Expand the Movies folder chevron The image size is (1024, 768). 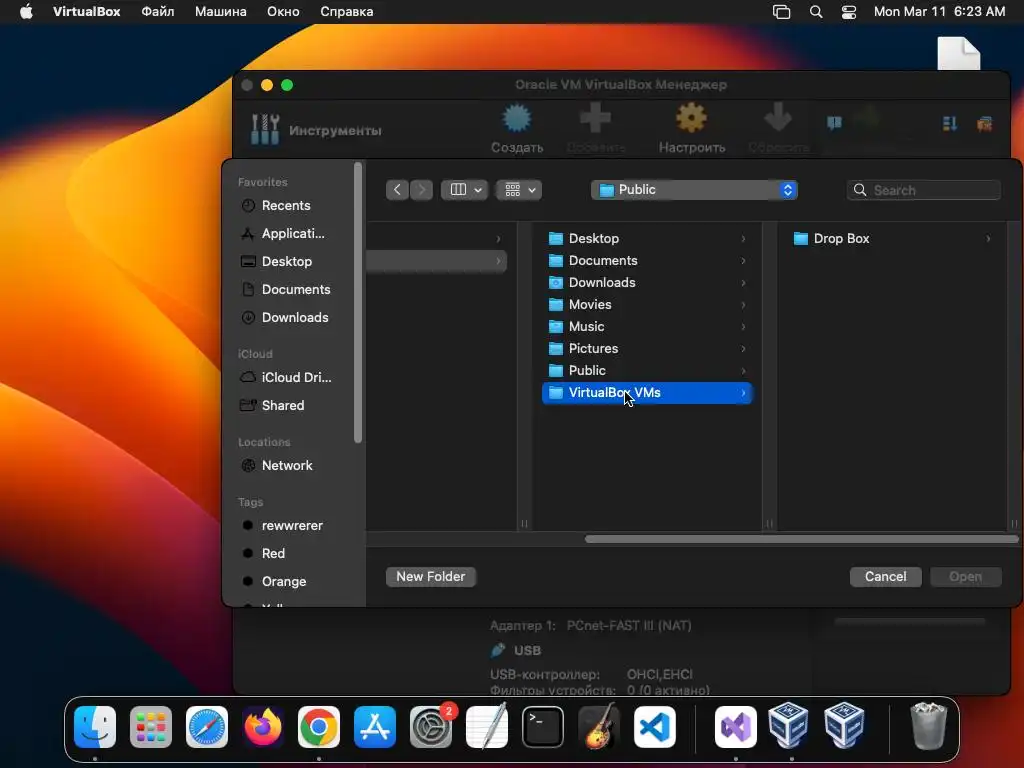(743, 305)
